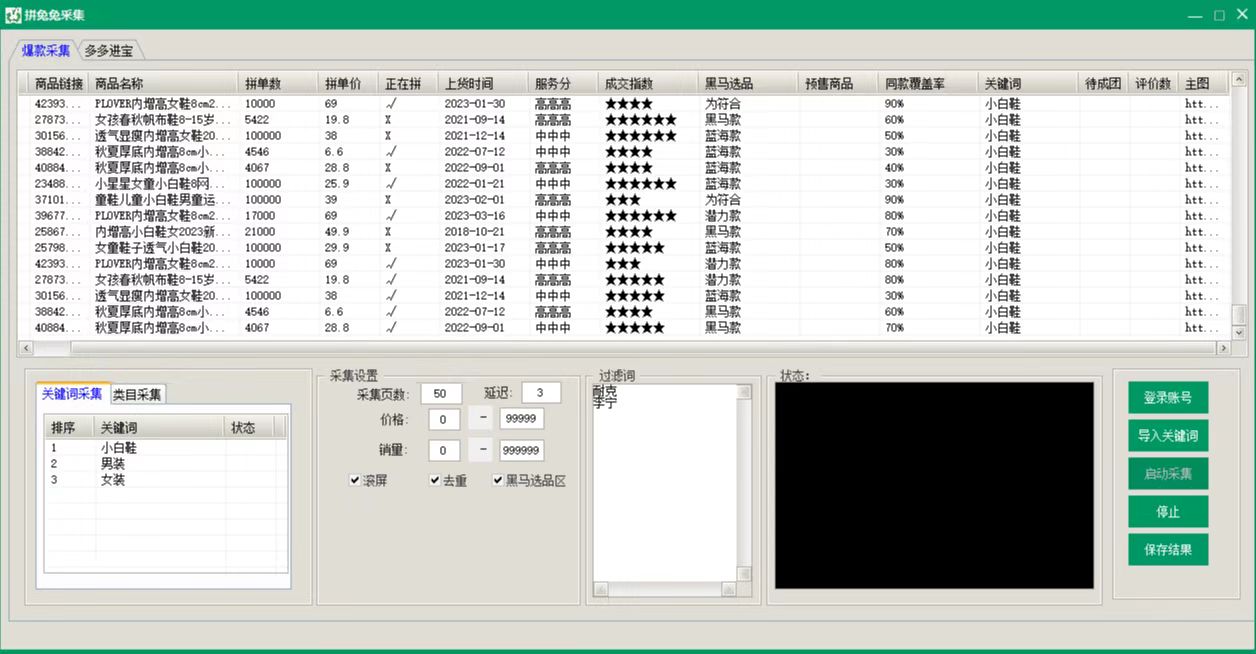Click the horizontal scrollbar right arrow in table
The width and height of the screenshot is (1256, 654).
[1222, 348]
